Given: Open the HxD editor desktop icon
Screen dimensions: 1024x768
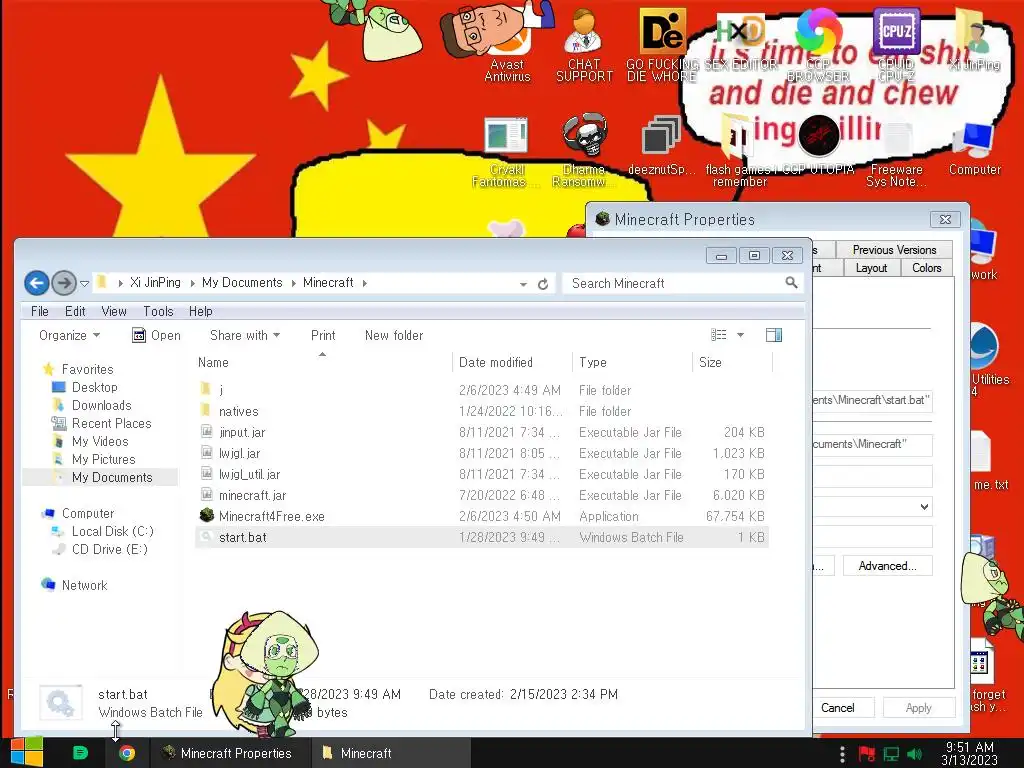Looking at the screenshot, I should (741, 40).
